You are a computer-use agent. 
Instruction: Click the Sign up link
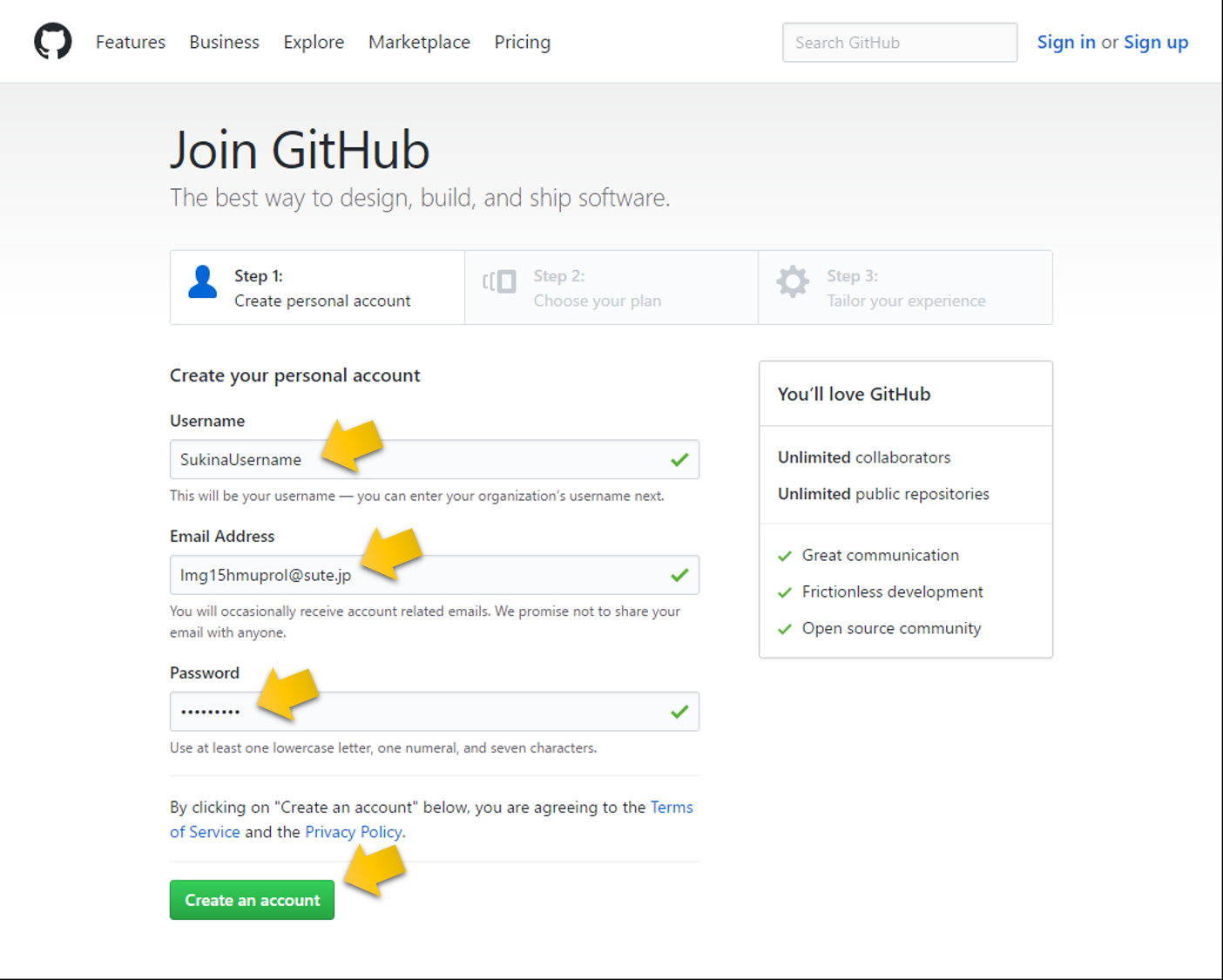[1156, 42]
